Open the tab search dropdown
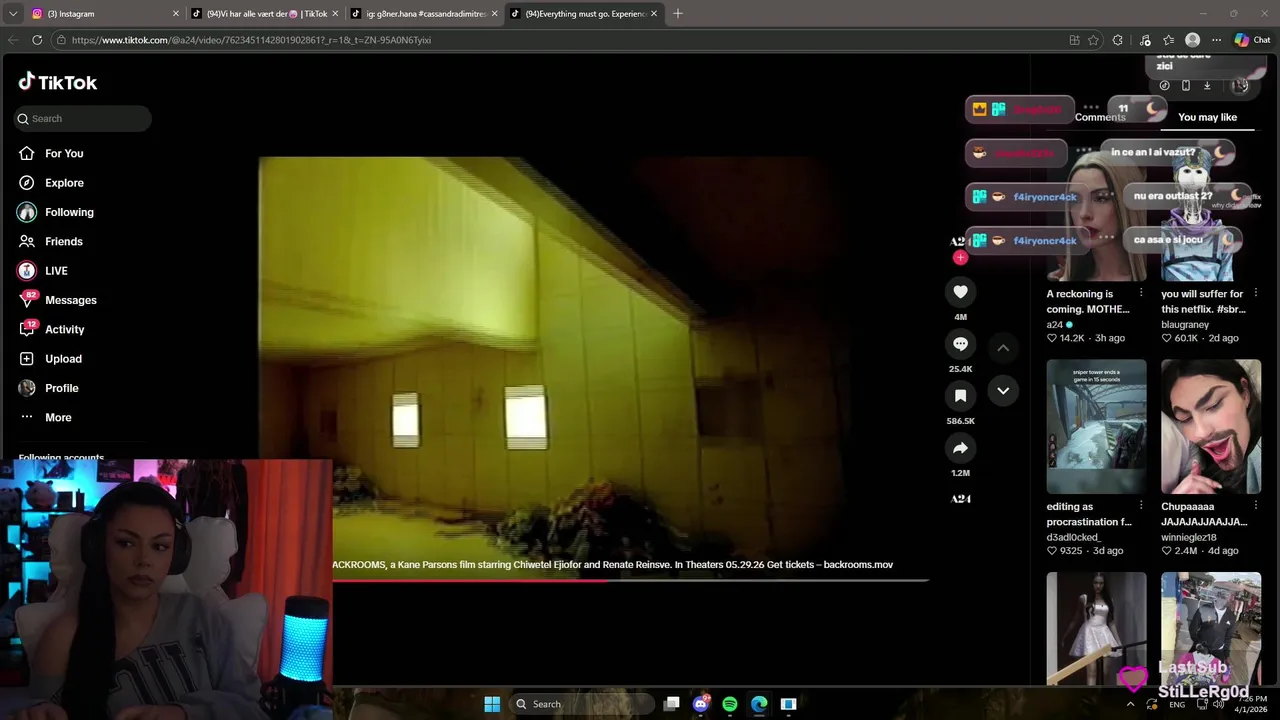This screenshot has width=1280, height=720. tap(13, 14)
